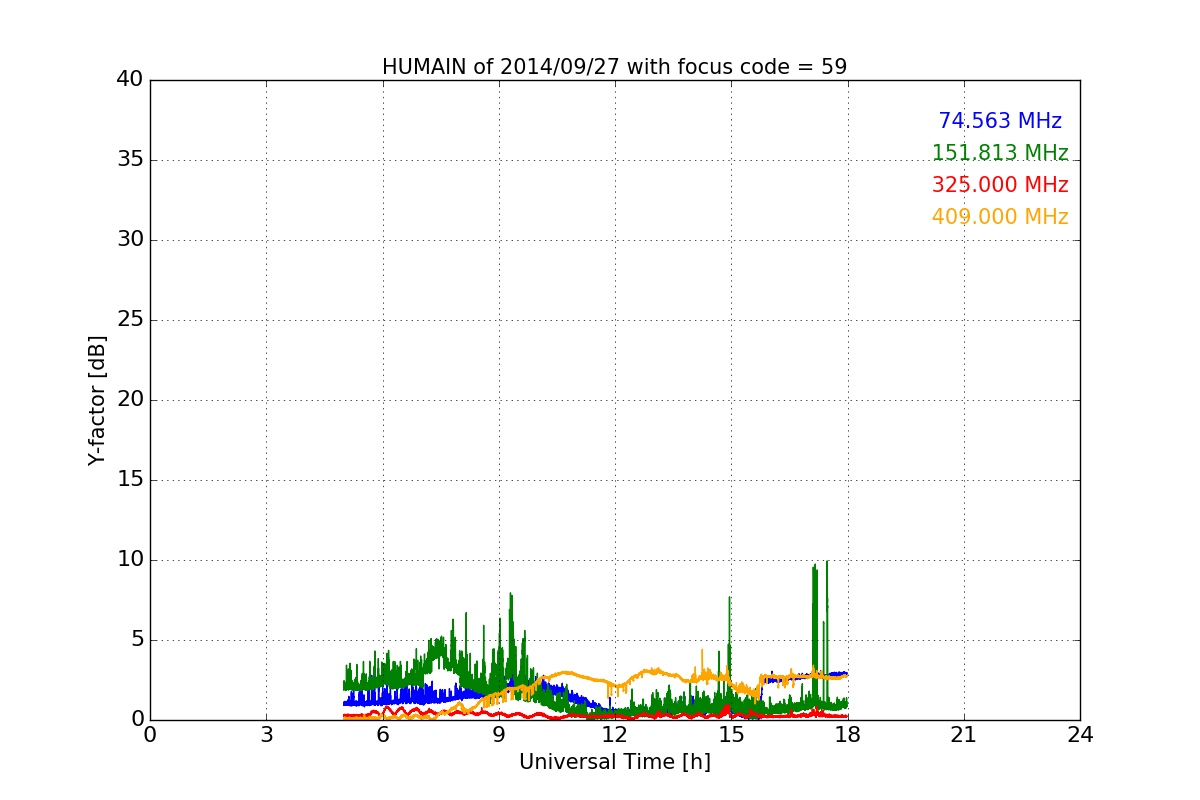Click y-axis tick label 30
The height and width of the screenshot is (800, 1200).
point(130,240)
